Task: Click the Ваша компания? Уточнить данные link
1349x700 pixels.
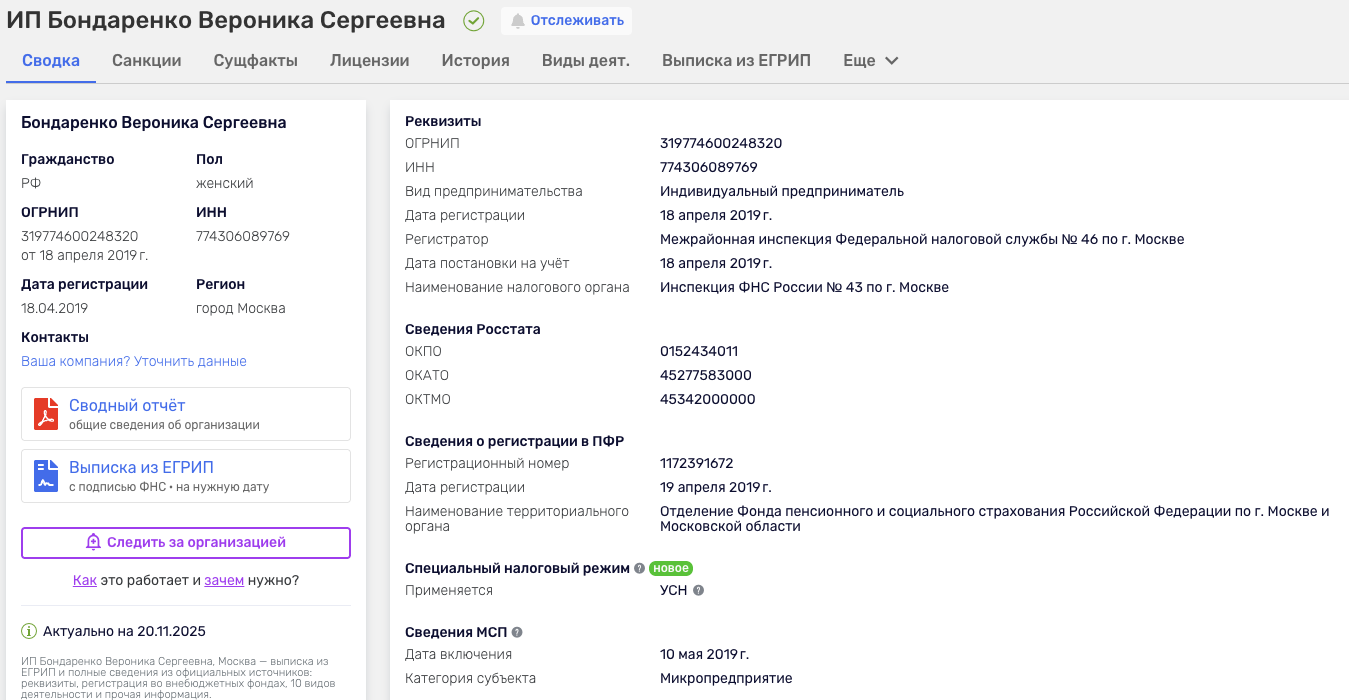Action: pyautogui.click(x=133, y=360)
